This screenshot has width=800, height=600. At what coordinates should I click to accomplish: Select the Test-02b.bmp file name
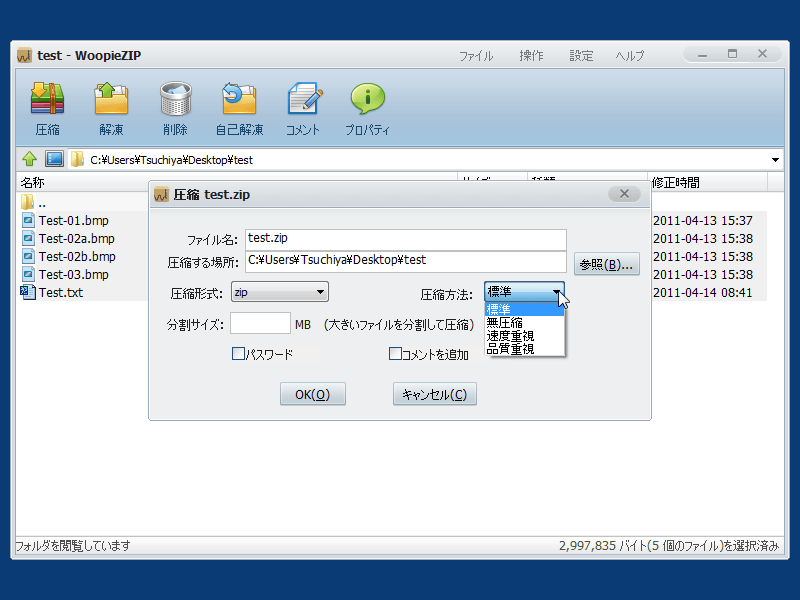tap(78, 256)
